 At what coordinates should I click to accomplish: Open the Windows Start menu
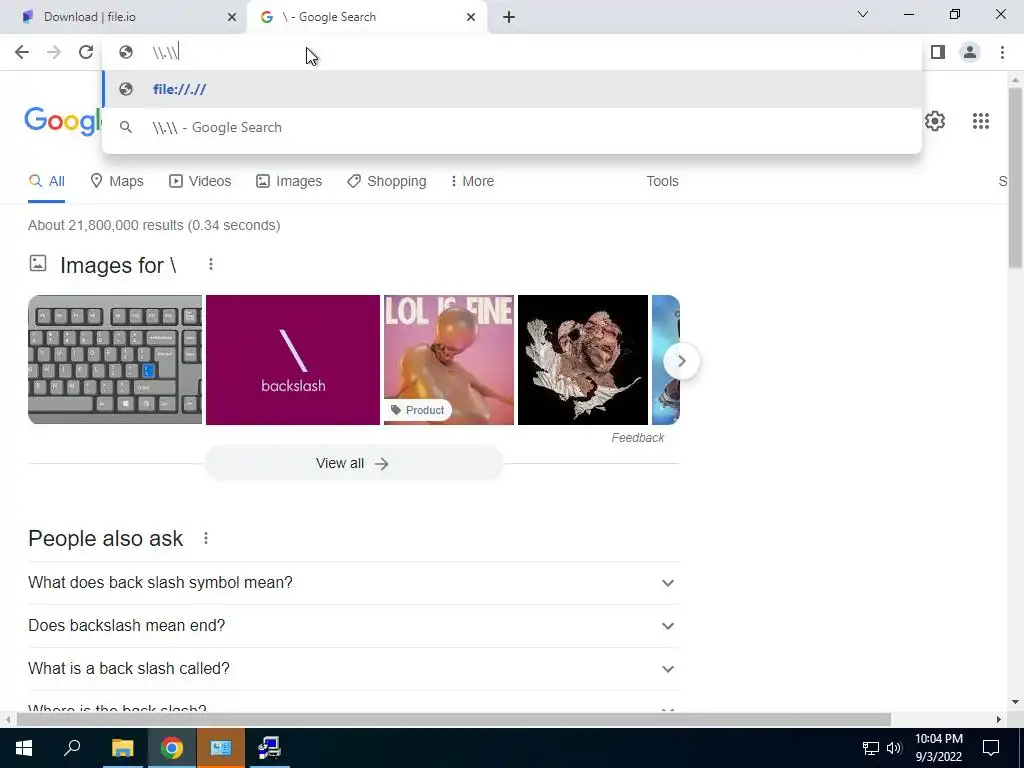(x=24, y=748)
